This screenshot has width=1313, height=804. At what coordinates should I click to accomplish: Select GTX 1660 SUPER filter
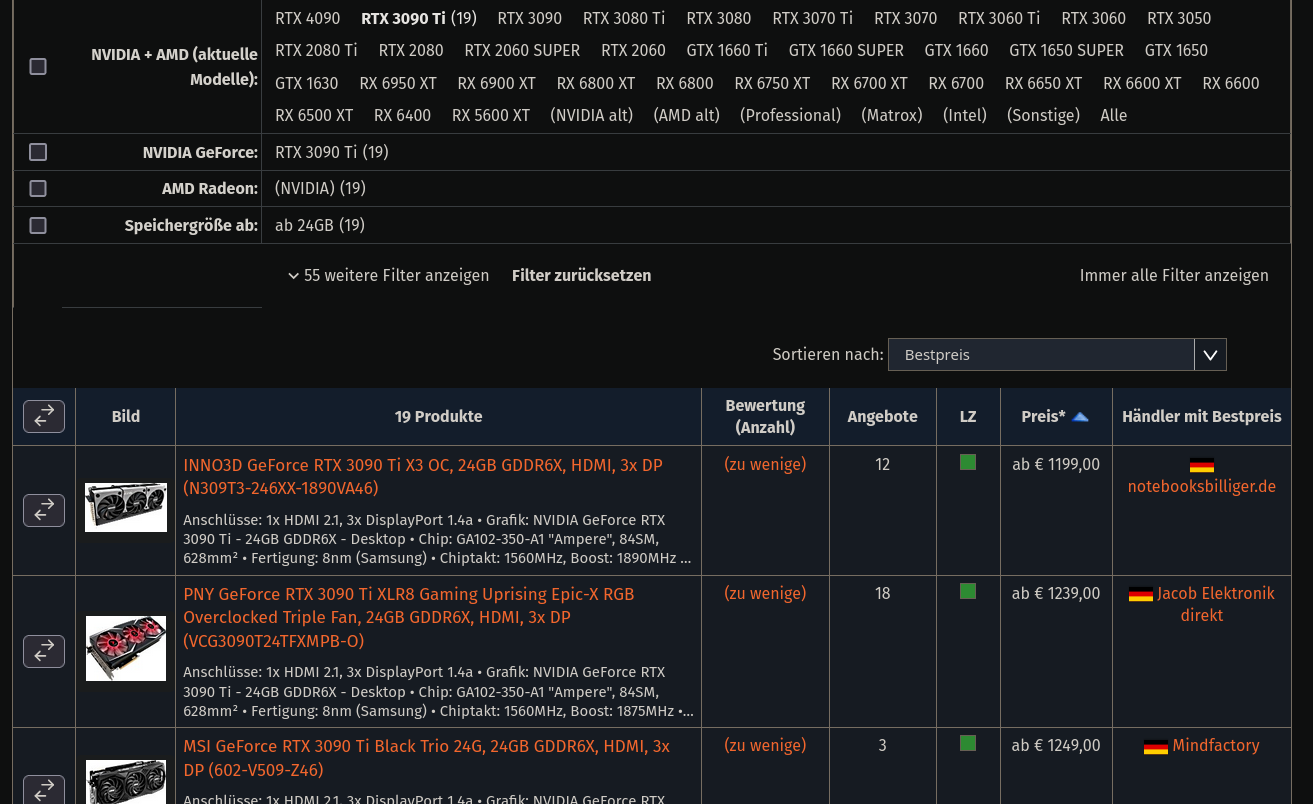(846, 51)
